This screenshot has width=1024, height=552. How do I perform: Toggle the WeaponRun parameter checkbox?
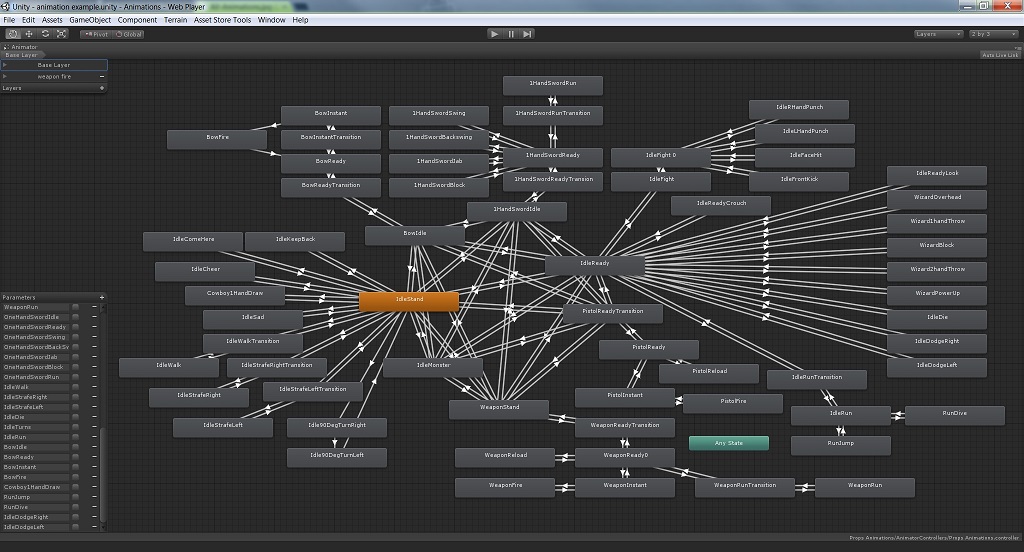point(76,307)
